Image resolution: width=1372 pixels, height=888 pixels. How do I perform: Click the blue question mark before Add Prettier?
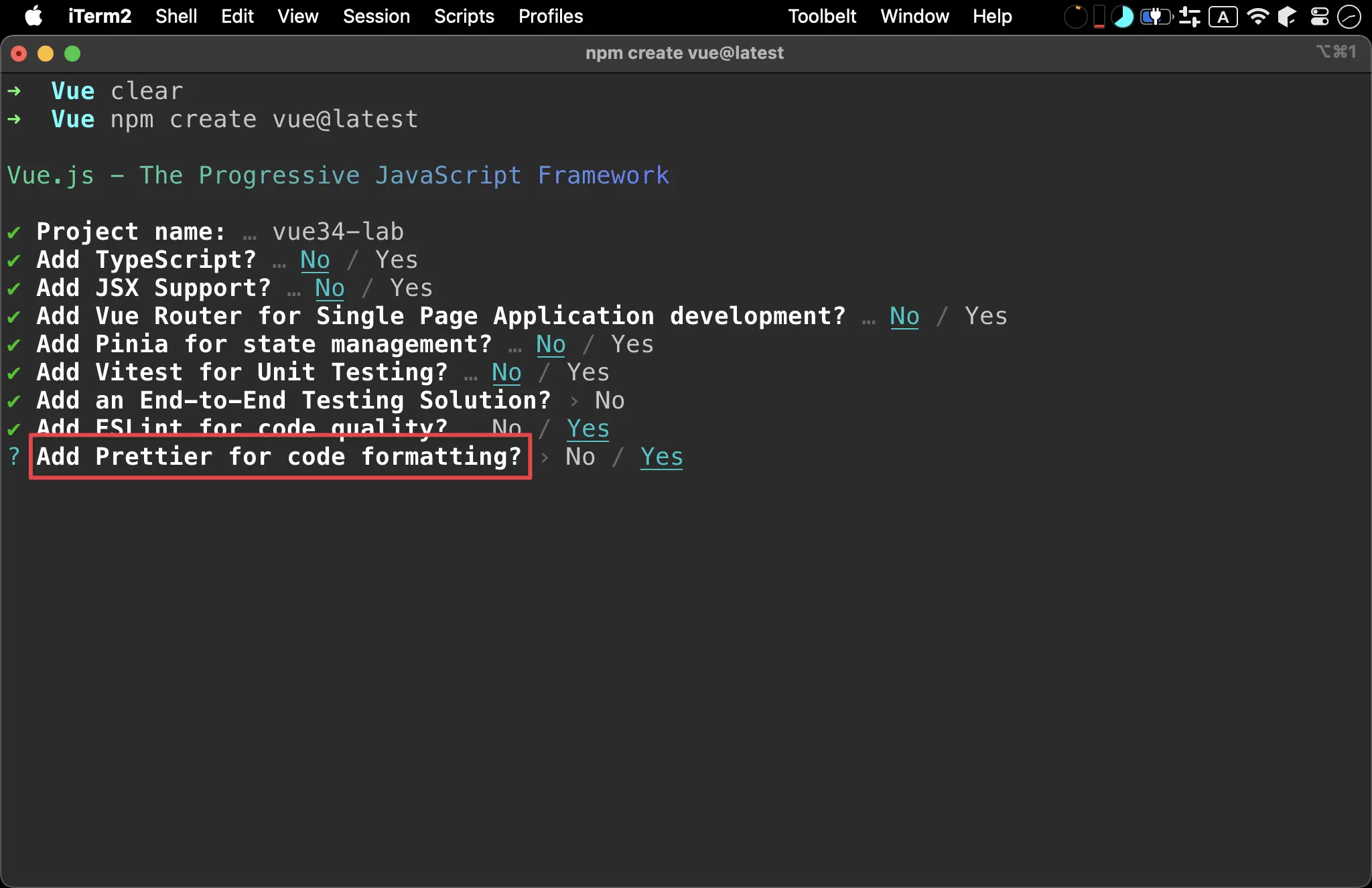pos(14,457)
